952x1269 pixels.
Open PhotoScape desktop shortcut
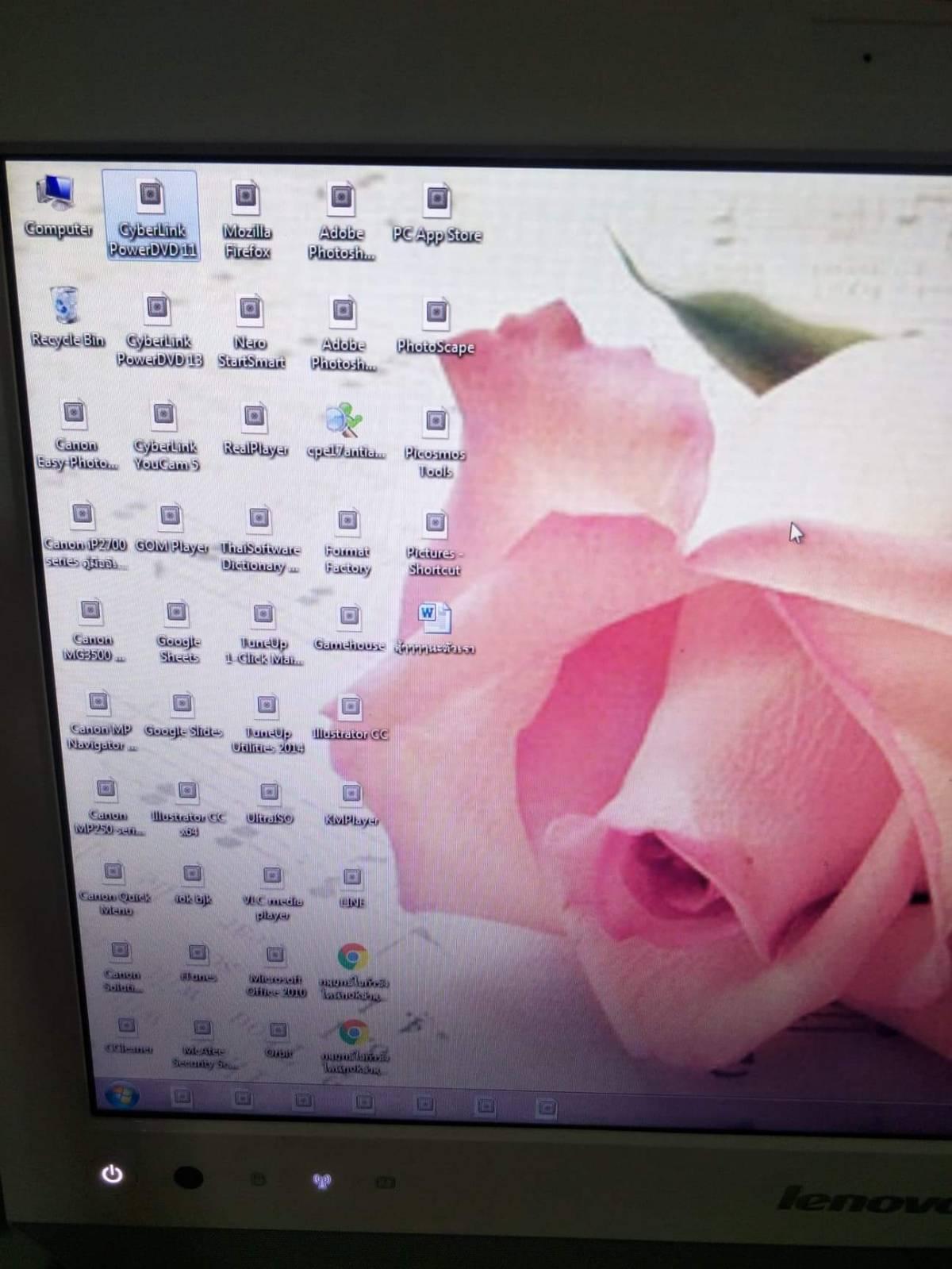(436, 327)
